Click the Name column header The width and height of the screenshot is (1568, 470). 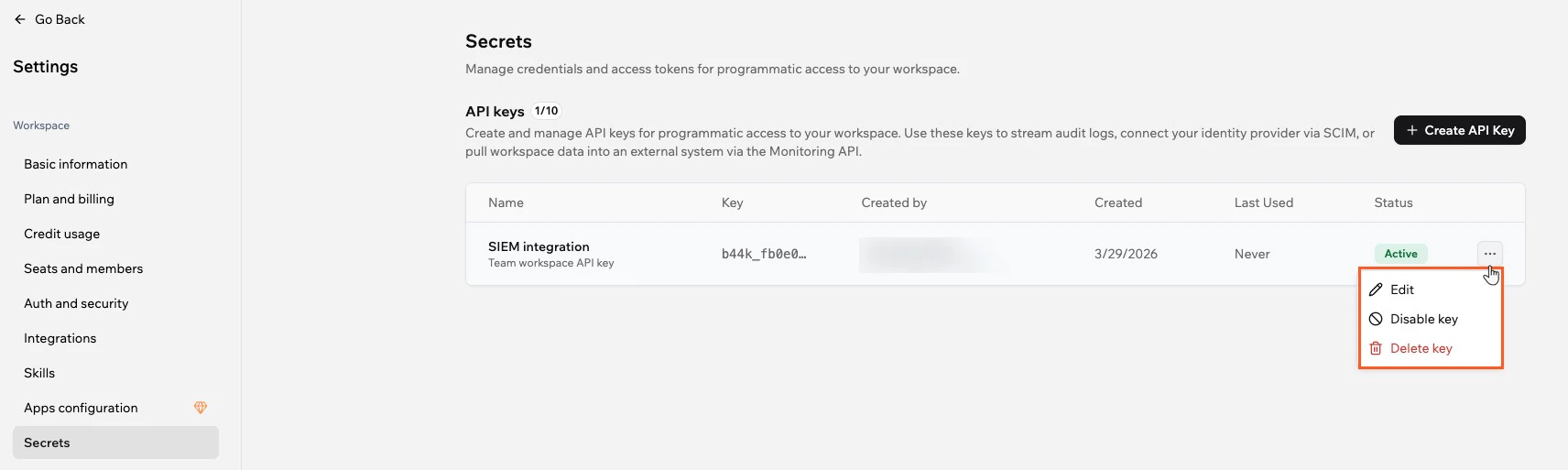pos(506,202)
